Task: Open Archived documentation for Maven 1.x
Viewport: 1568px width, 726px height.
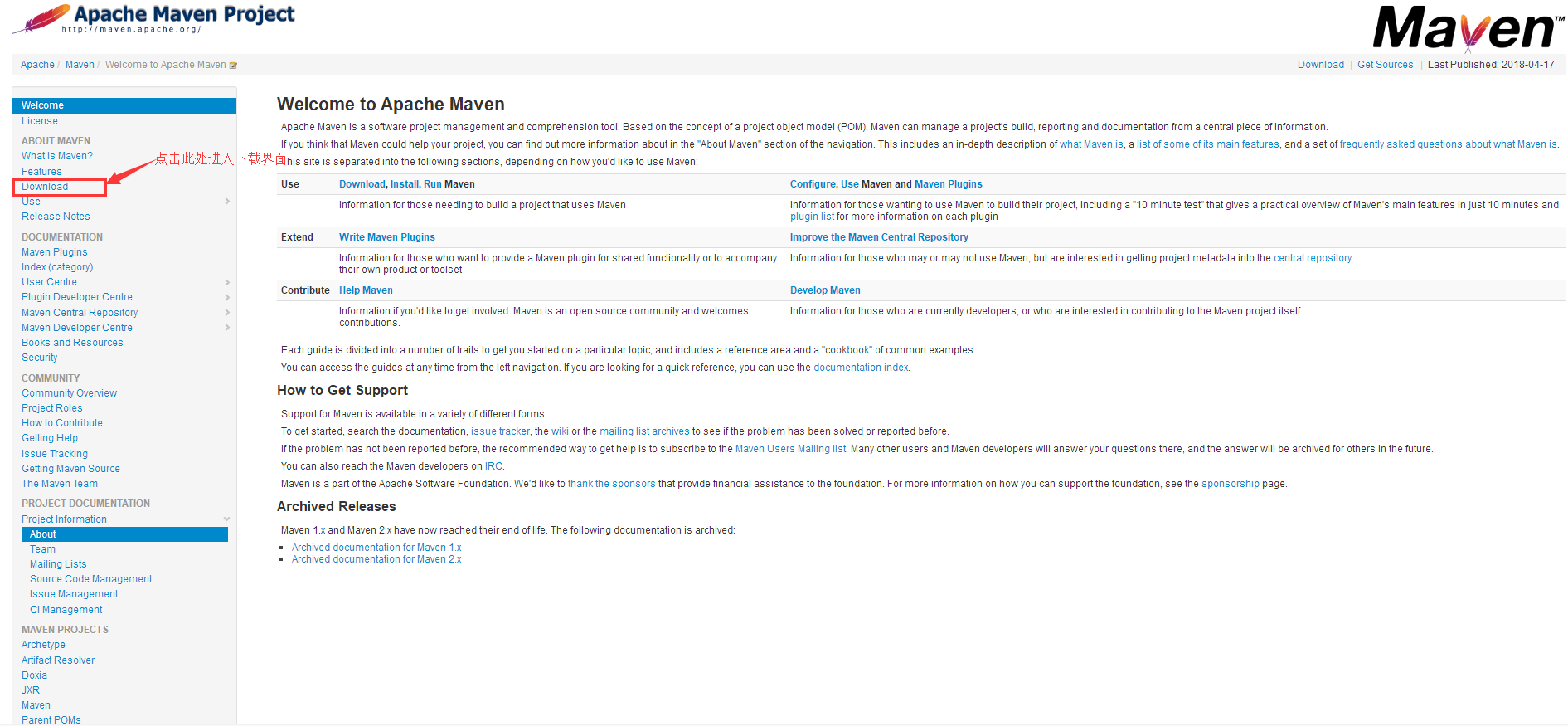Action: pos(376,548)
